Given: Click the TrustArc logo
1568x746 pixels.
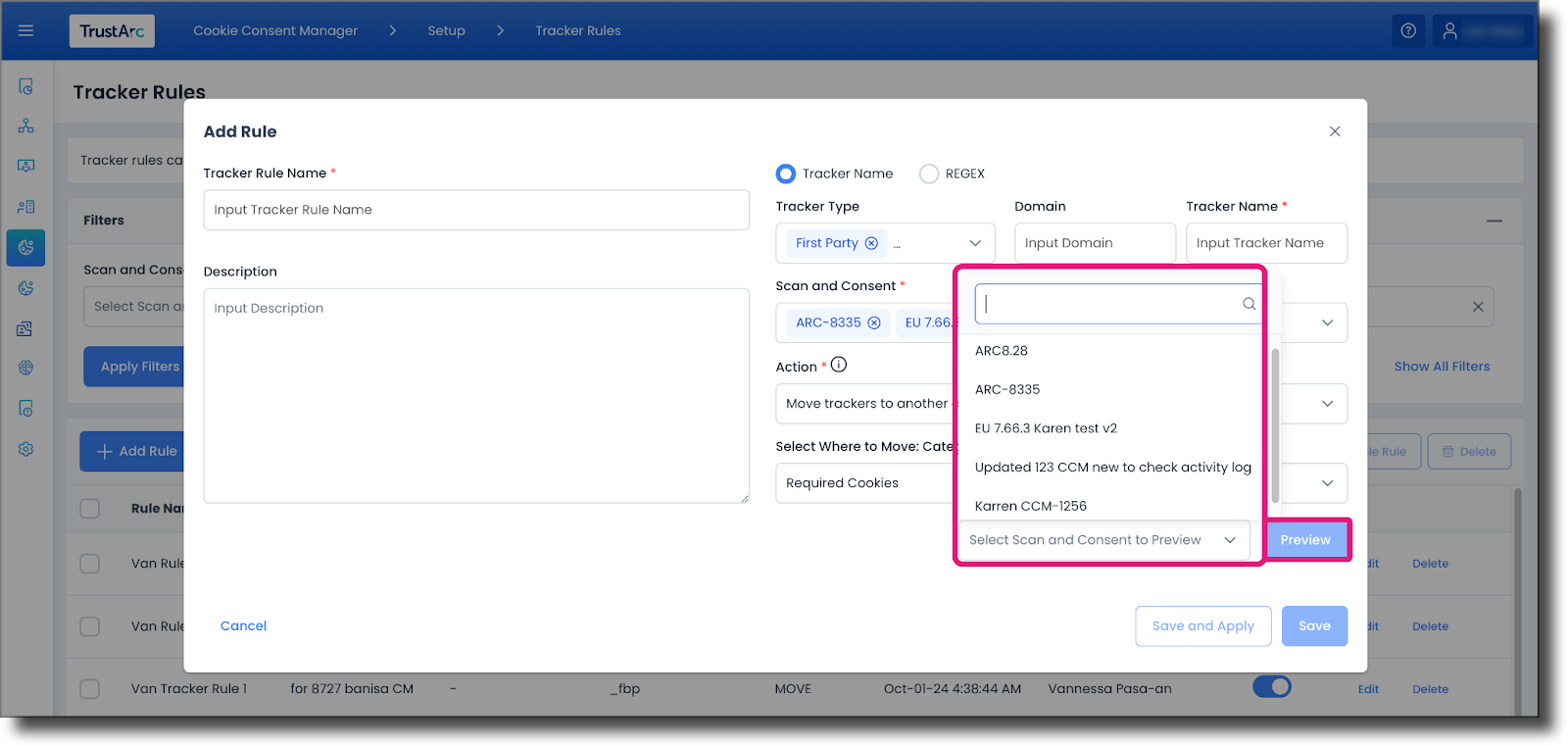Looking at the screenshot, I should (112, 31).
